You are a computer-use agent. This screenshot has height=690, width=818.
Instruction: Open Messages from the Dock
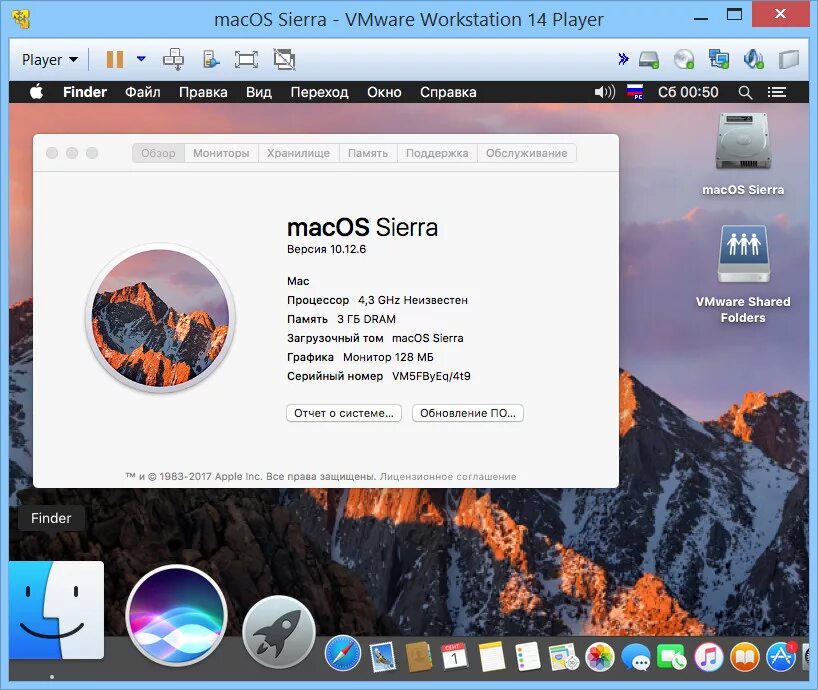pyautogui.click(x=636, y=657)
